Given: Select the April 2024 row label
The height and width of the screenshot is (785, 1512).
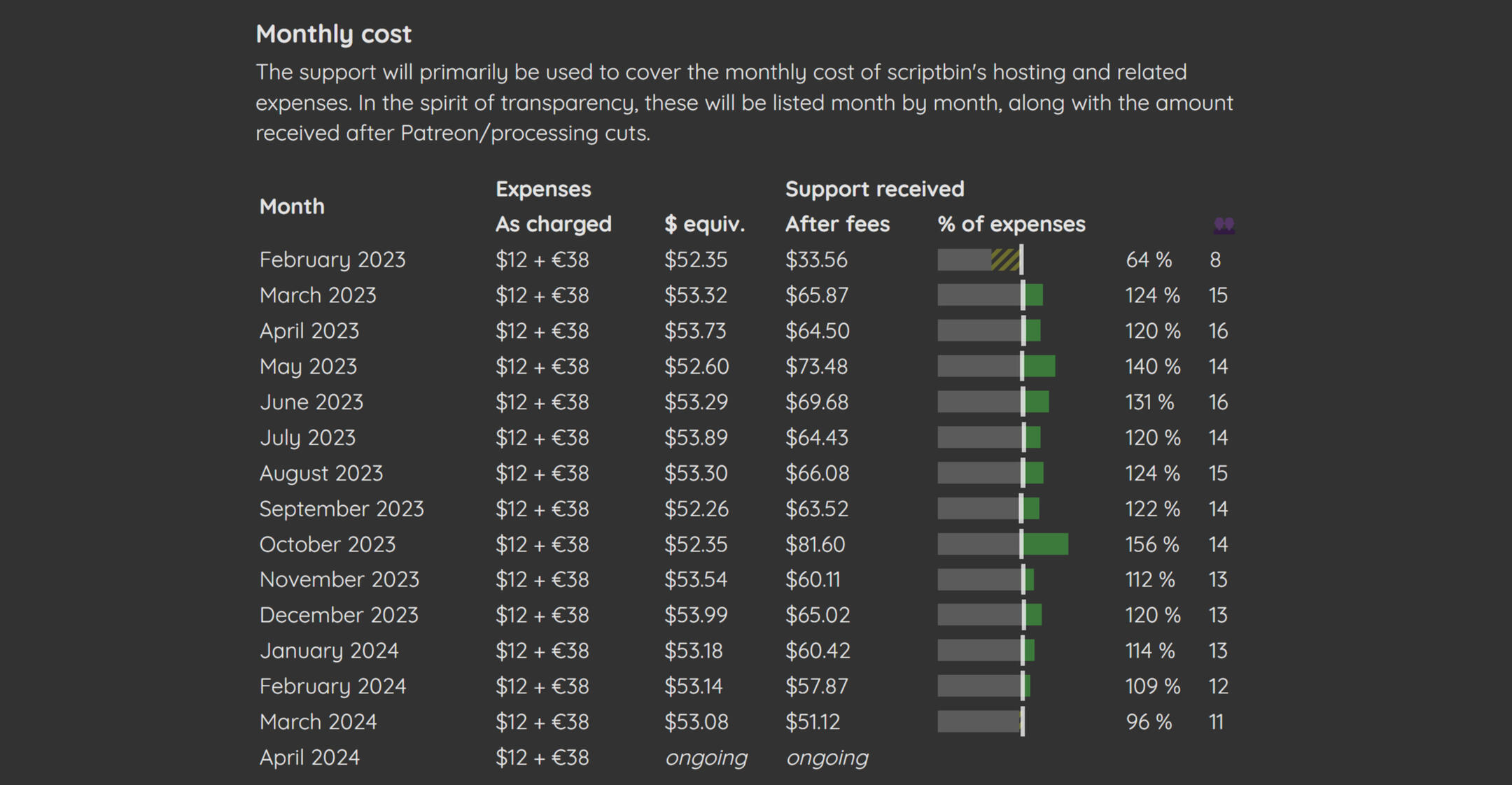Looking at the screenshot, I should (x=309, y=757).
